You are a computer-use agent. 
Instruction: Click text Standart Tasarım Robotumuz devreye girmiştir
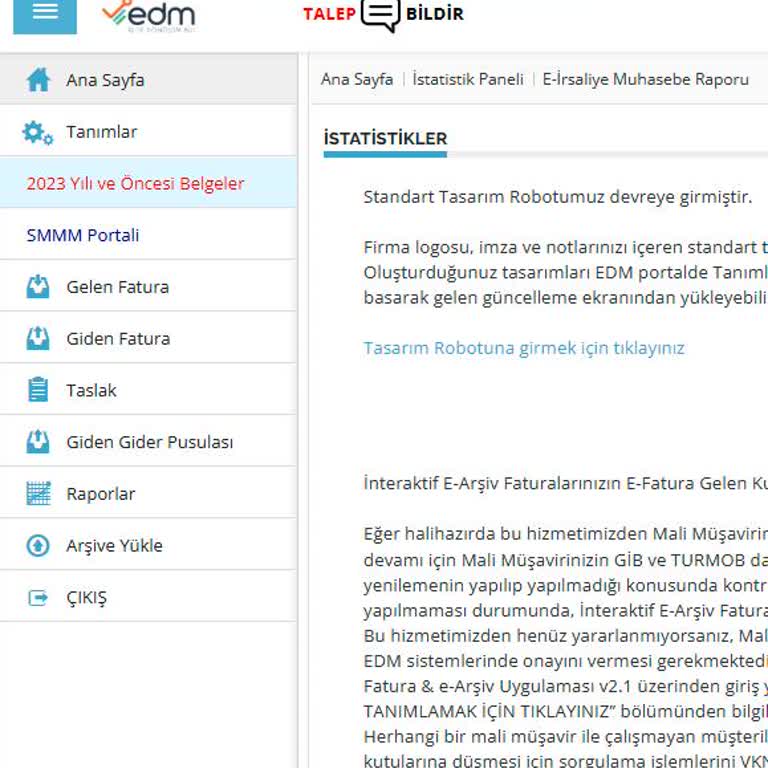[x=557, y=197]
